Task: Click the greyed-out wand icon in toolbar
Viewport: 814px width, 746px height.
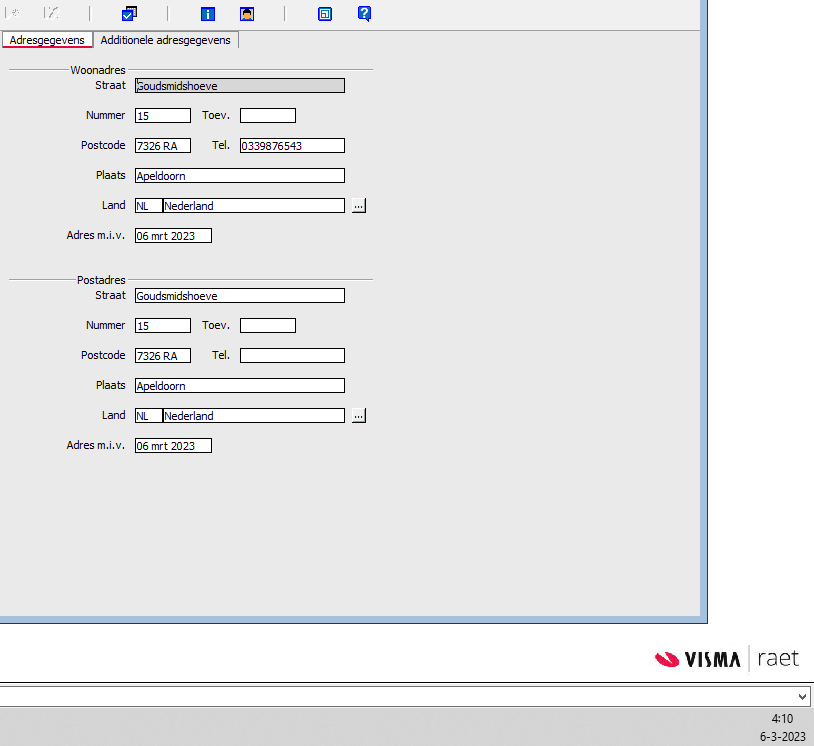Action: pyautogui.click(x=12, y=13)
